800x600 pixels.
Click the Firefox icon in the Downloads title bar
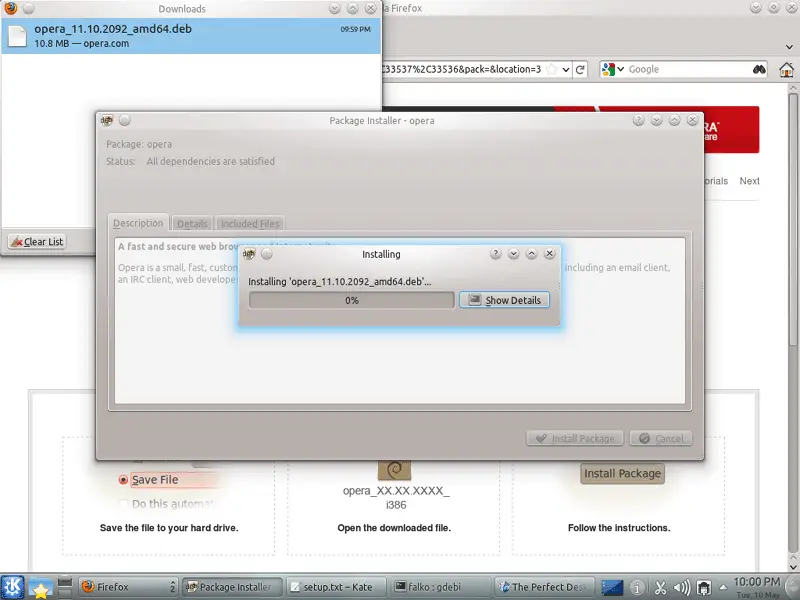[10, 8]
